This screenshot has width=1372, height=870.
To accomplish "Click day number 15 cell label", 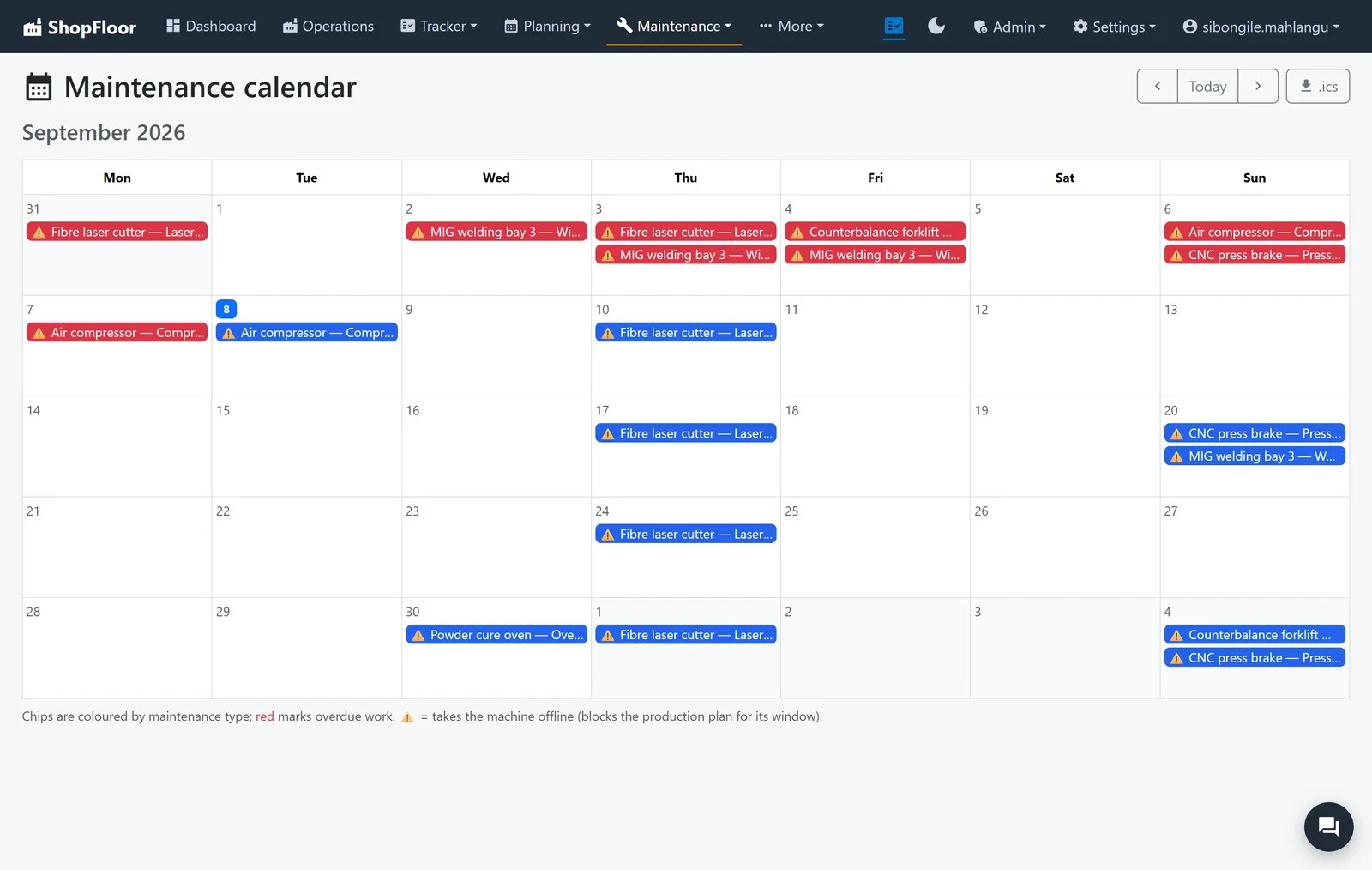I will (x=223, y=411).
